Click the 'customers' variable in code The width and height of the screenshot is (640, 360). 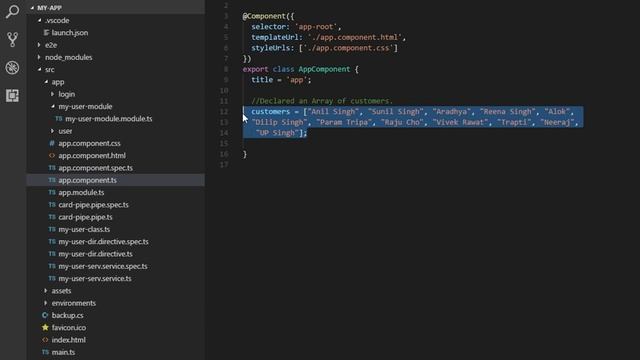click(x=270, y=111)
